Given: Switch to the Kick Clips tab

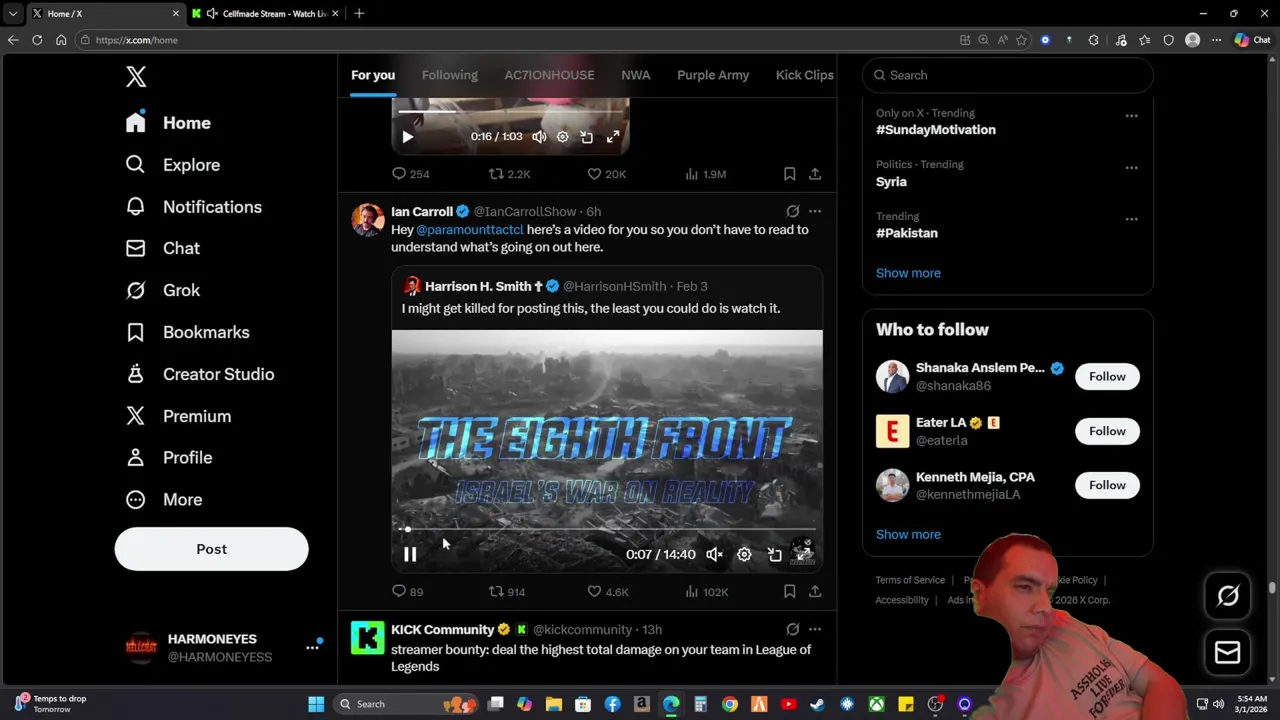Looking at the screenshot, I should click(805, 75).
